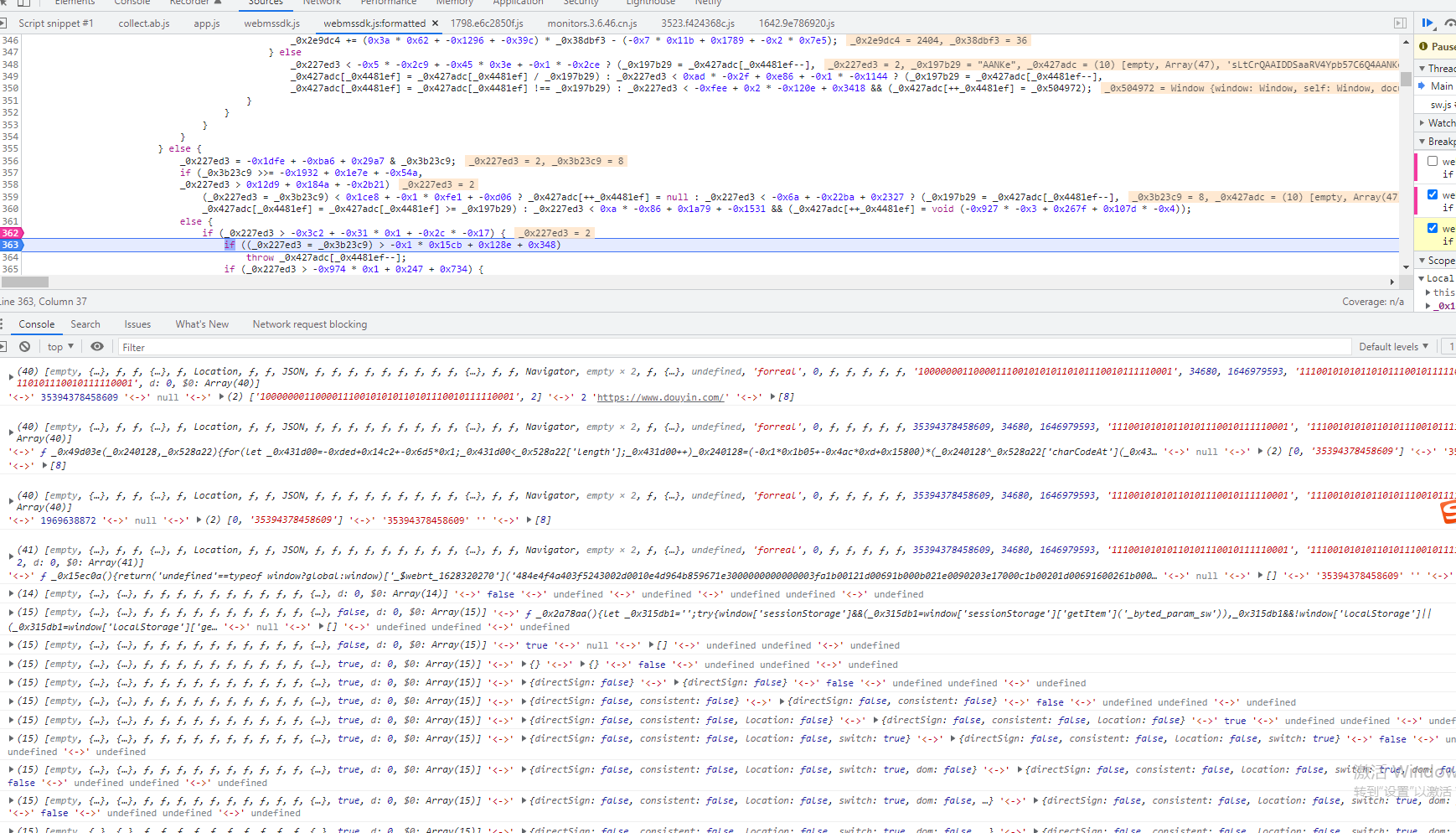Open the 1642.9e786920.js tab

click(x=797, y=23)
